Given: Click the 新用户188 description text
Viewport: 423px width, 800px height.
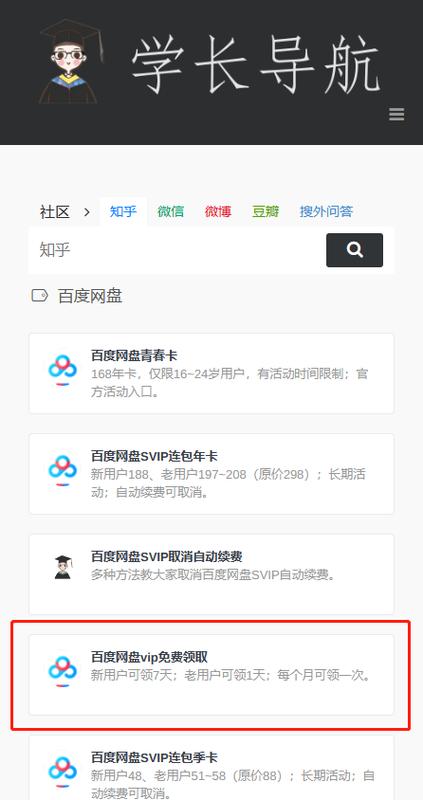Looking at the screenshot, I should [228, 483].
